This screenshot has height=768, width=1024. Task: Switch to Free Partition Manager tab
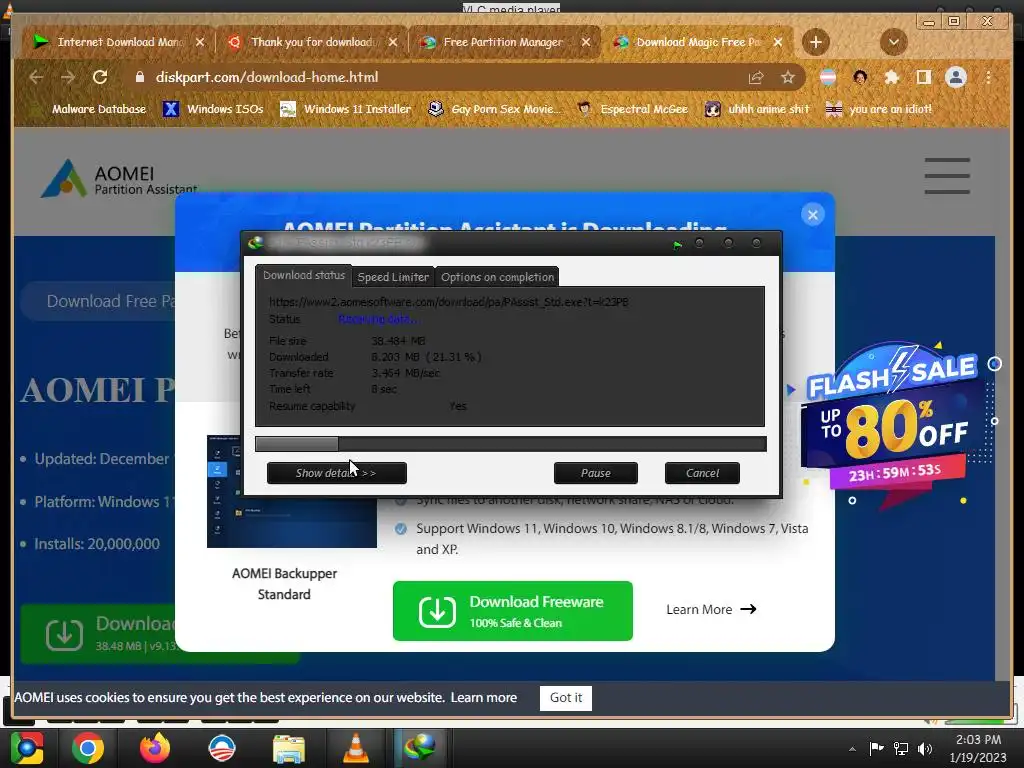click(x=504, y=42)
